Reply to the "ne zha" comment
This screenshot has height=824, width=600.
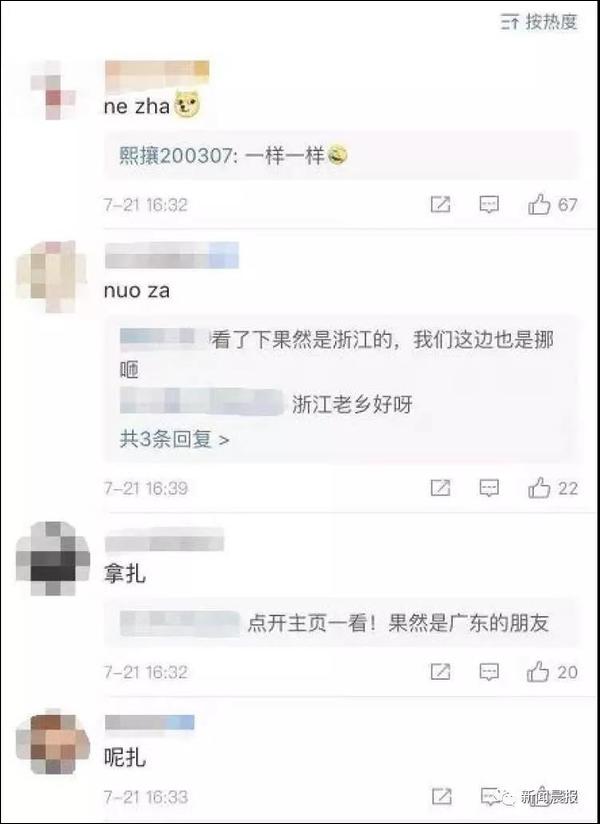[x=489, y=204]
